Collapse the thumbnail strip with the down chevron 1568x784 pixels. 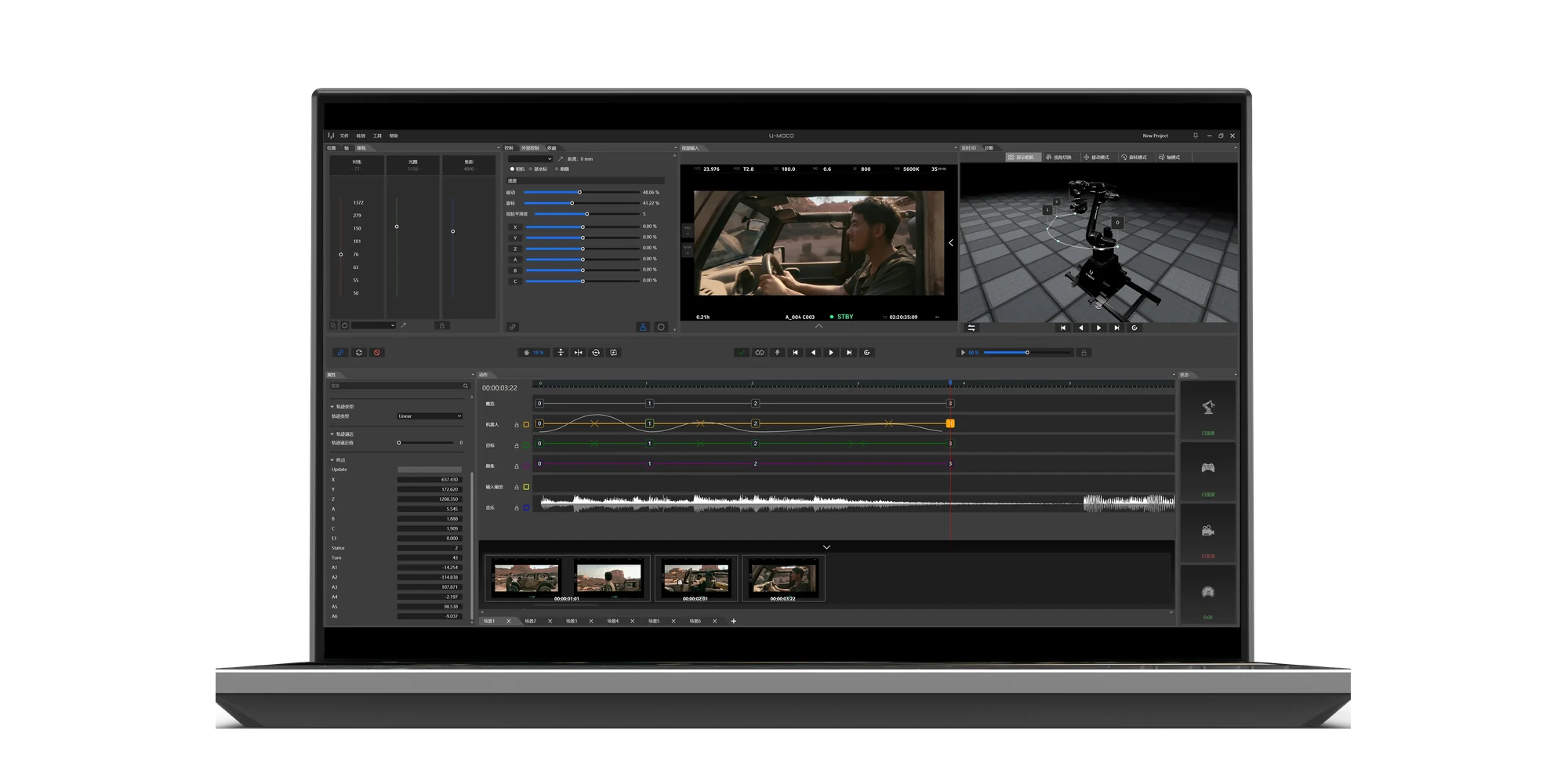click(x=826, y=547)
